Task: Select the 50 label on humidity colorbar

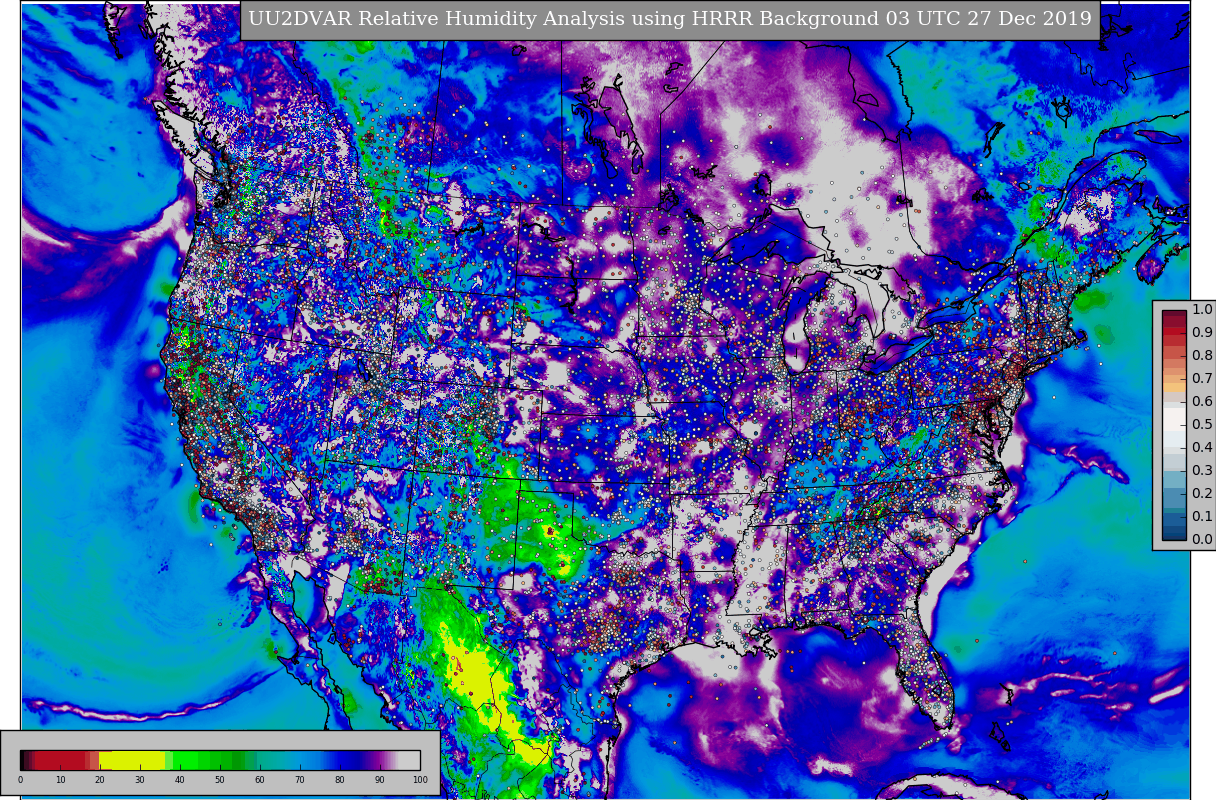Action: tap(220, 780)
